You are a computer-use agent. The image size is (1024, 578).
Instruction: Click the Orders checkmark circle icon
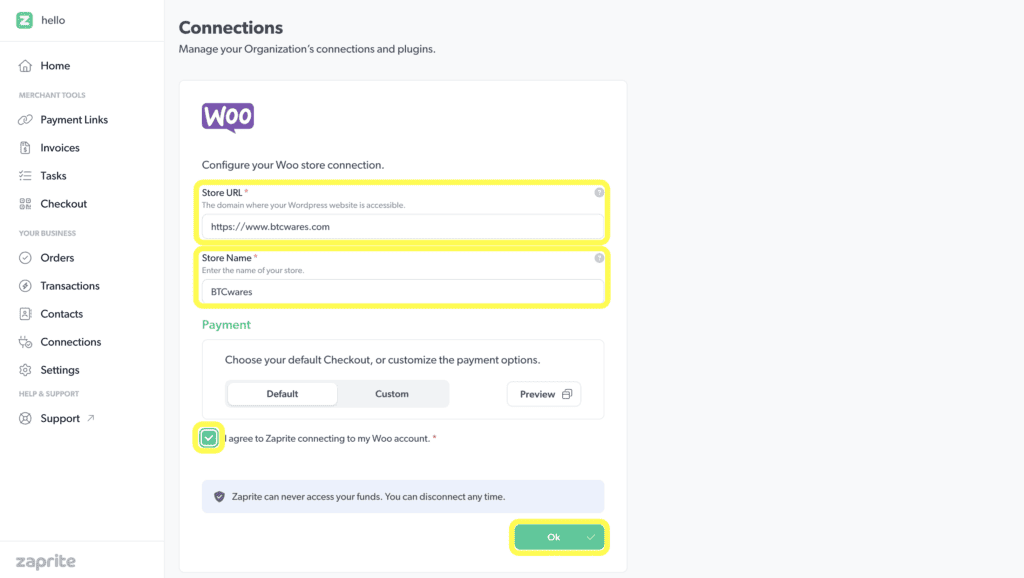[26, 258]
